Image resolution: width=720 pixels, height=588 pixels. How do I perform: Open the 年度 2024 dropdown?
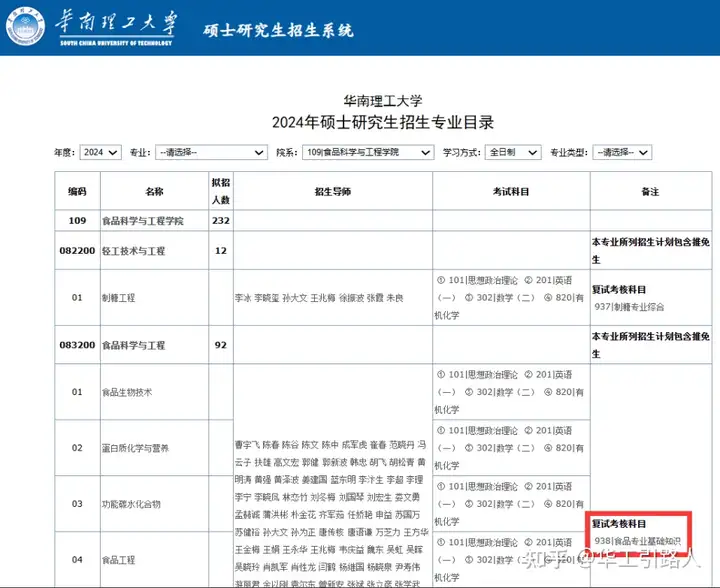tap(101, 152)
